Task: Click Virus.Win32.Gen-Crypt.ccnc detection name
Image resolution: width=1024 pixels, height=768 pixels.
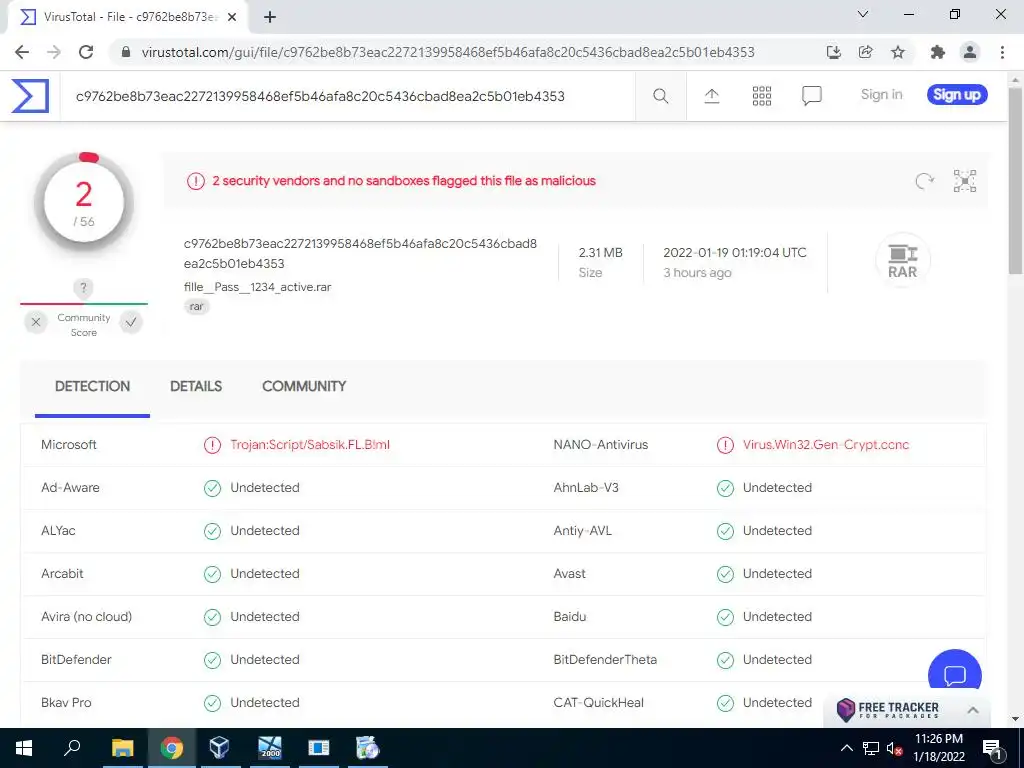Action: (x=825, y=445)
